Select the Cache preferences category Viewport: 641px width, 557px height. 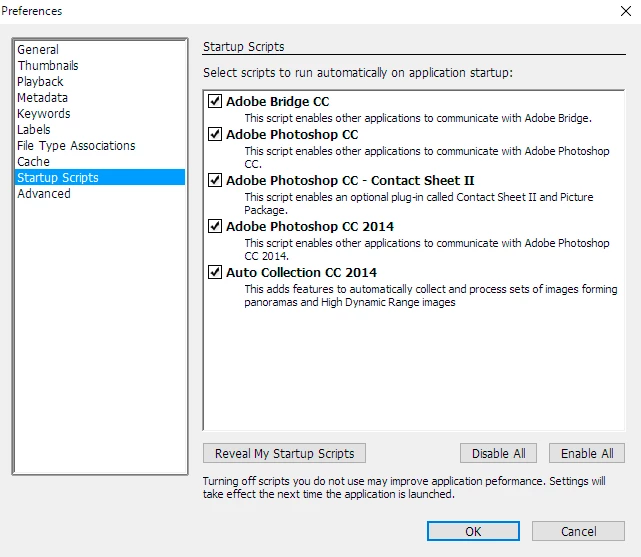[100, 161]
